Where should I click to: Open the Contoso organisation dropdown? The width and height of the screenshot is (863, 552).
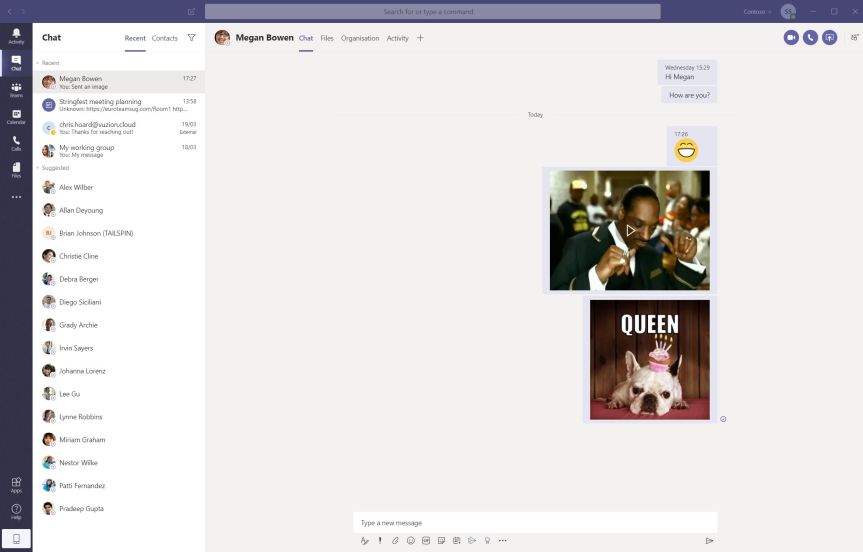click(x=758, y=12)
